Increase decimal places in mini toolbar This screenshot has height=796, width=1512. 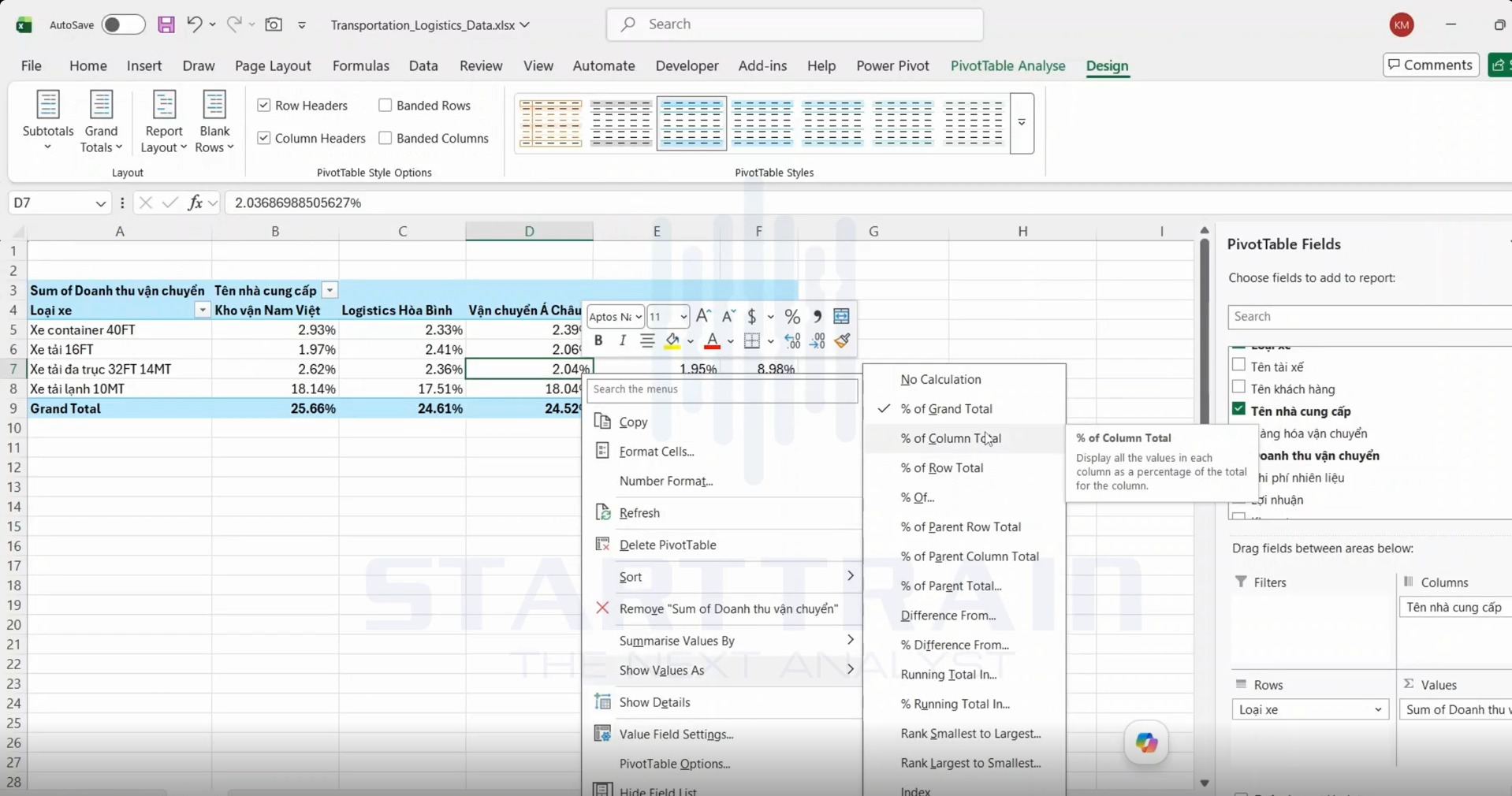tap(792, 340)
